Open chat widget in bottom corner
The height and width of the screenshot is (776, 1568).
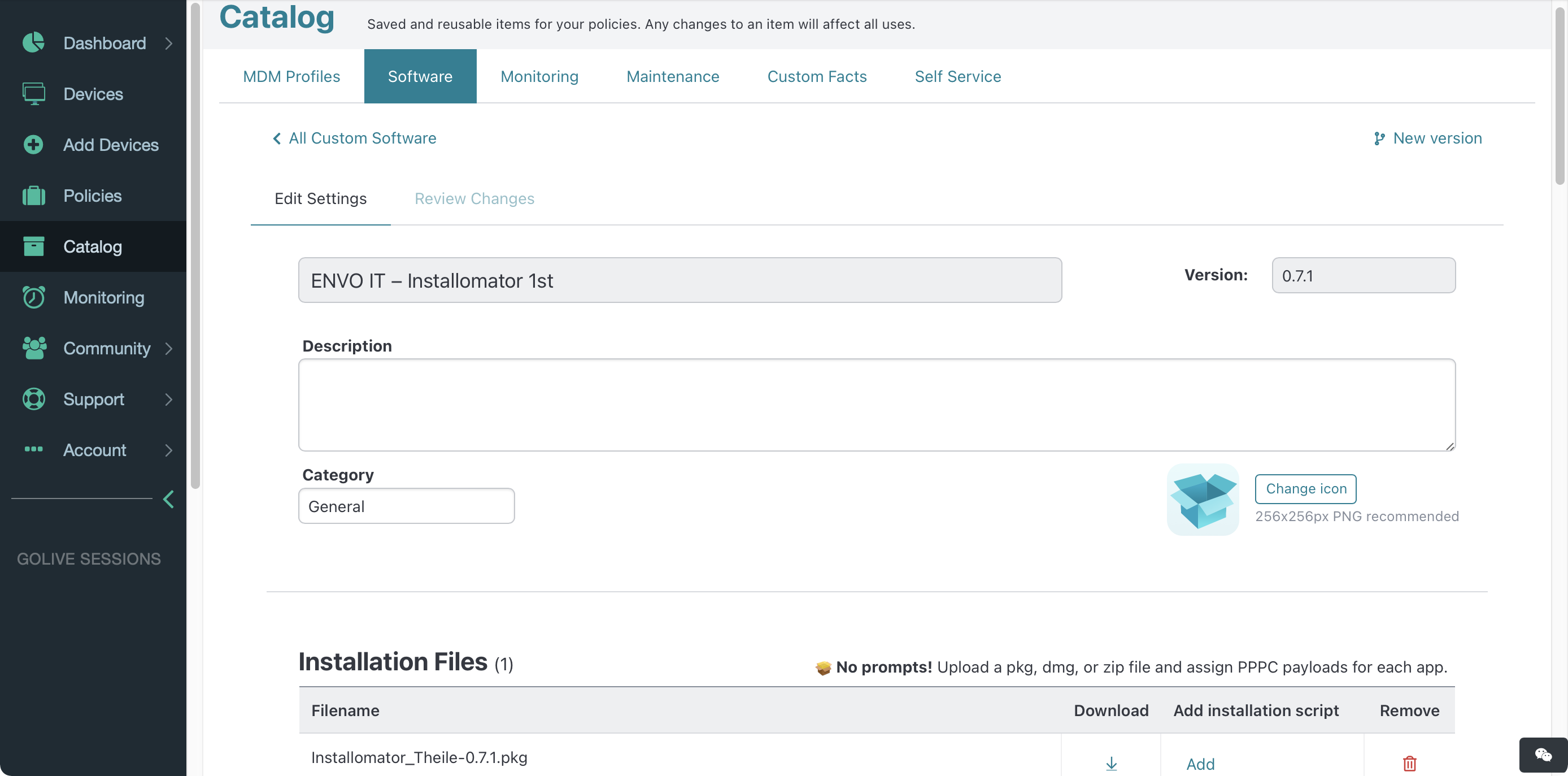coord(1543,755)
